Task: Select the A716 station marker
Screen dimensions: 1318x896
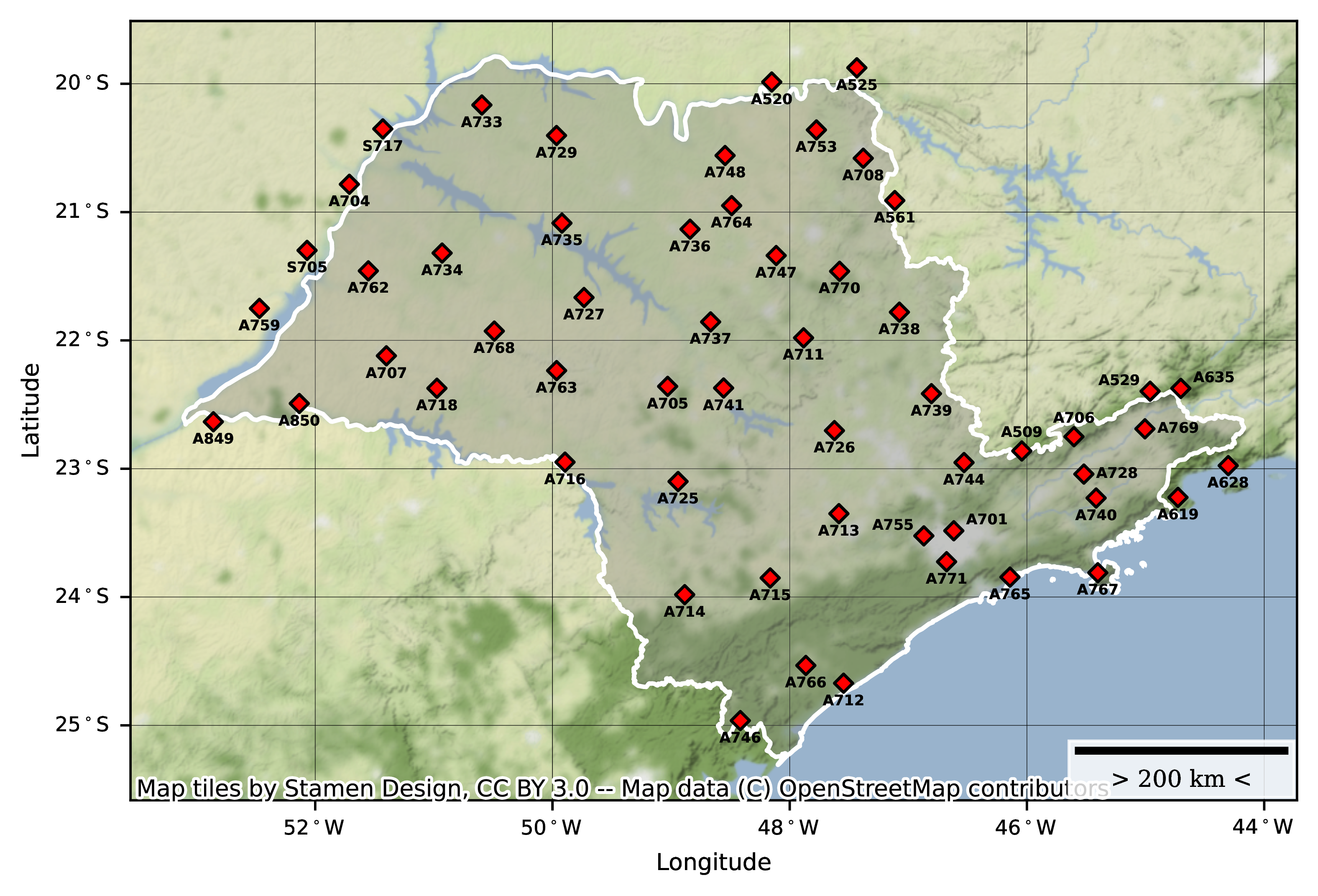Action: click(x=564, y=462)
